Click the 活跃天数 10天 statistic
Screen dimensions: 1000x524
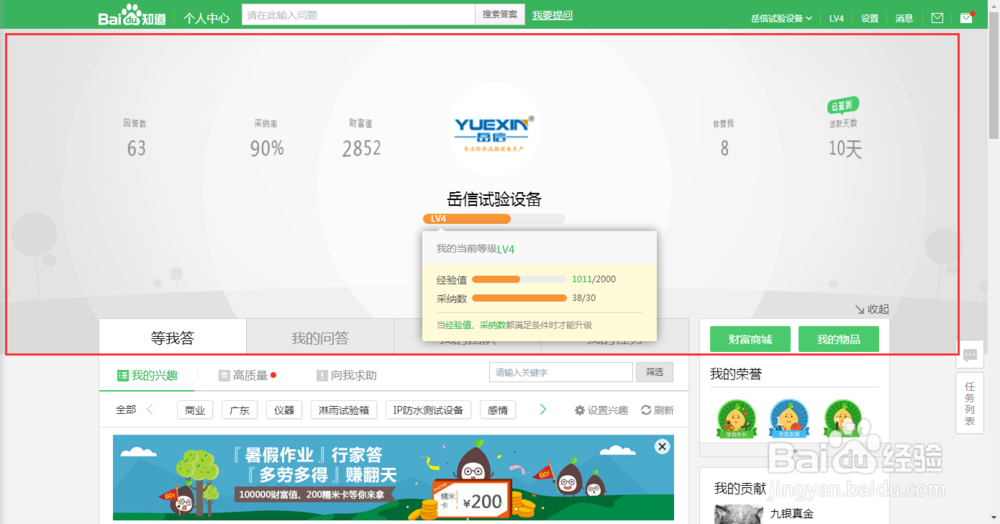(844, 140)
